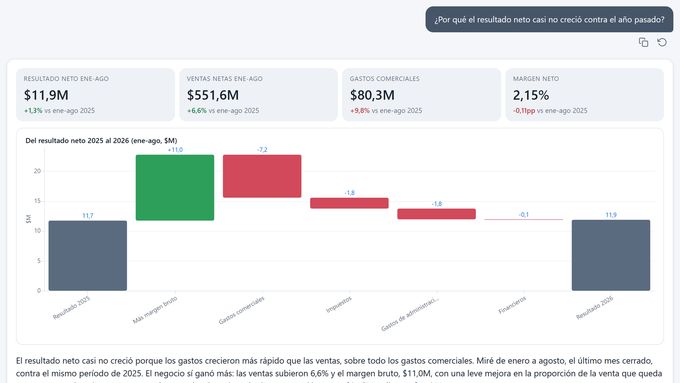Screen dimensions: 680x383
Task: Click the Gastos de administraci... axis label
Action: click(410, 314)
